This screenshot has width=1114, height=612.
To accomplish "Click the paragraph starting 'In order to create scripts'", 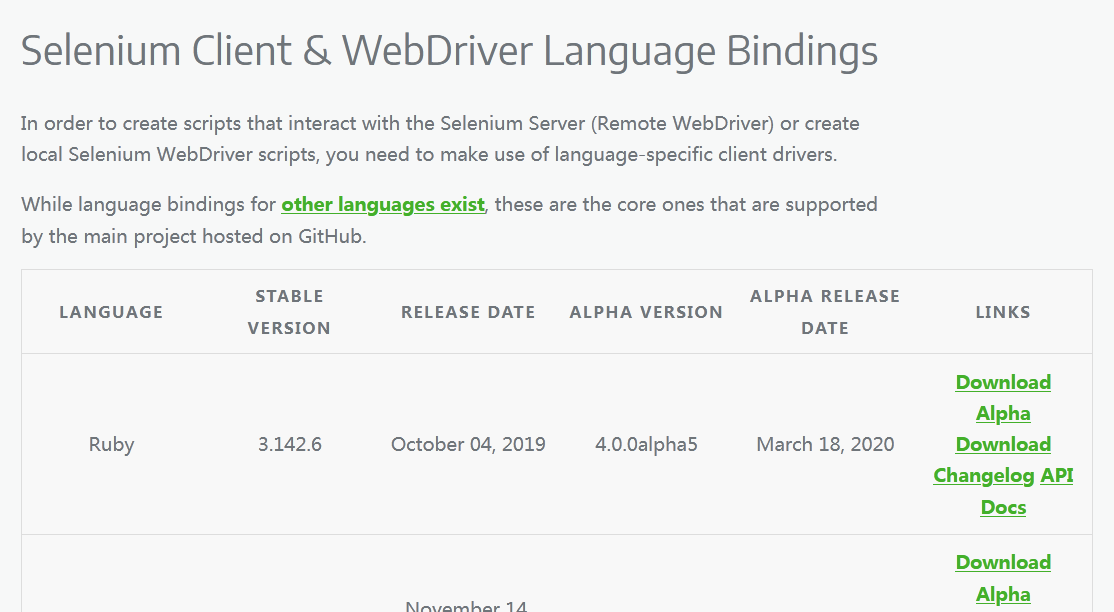I will coord(440,139).
